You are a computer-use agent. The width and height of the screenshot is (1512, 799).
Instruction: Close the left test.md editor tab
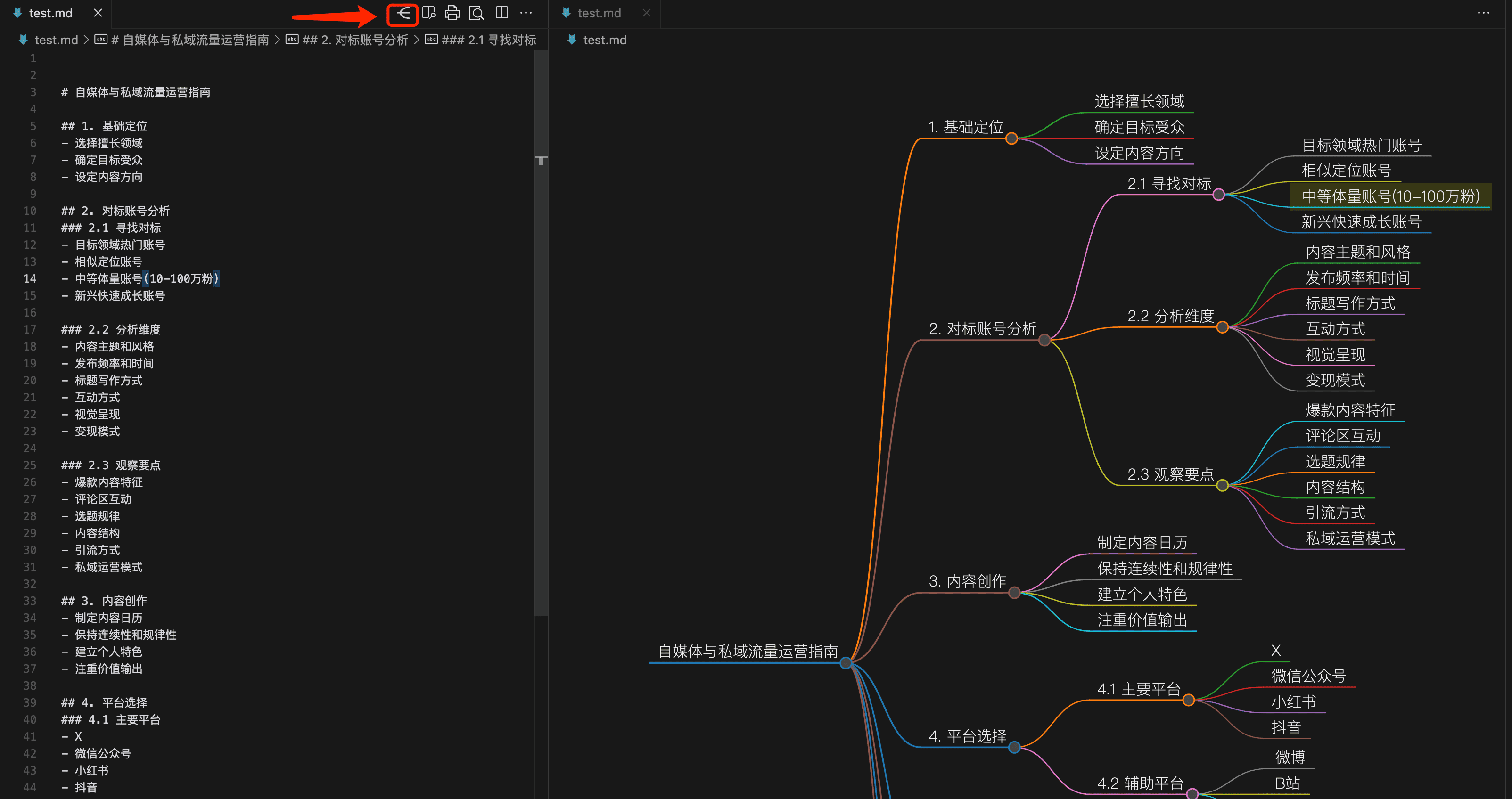pyautogui.click(x=98, y=13)
